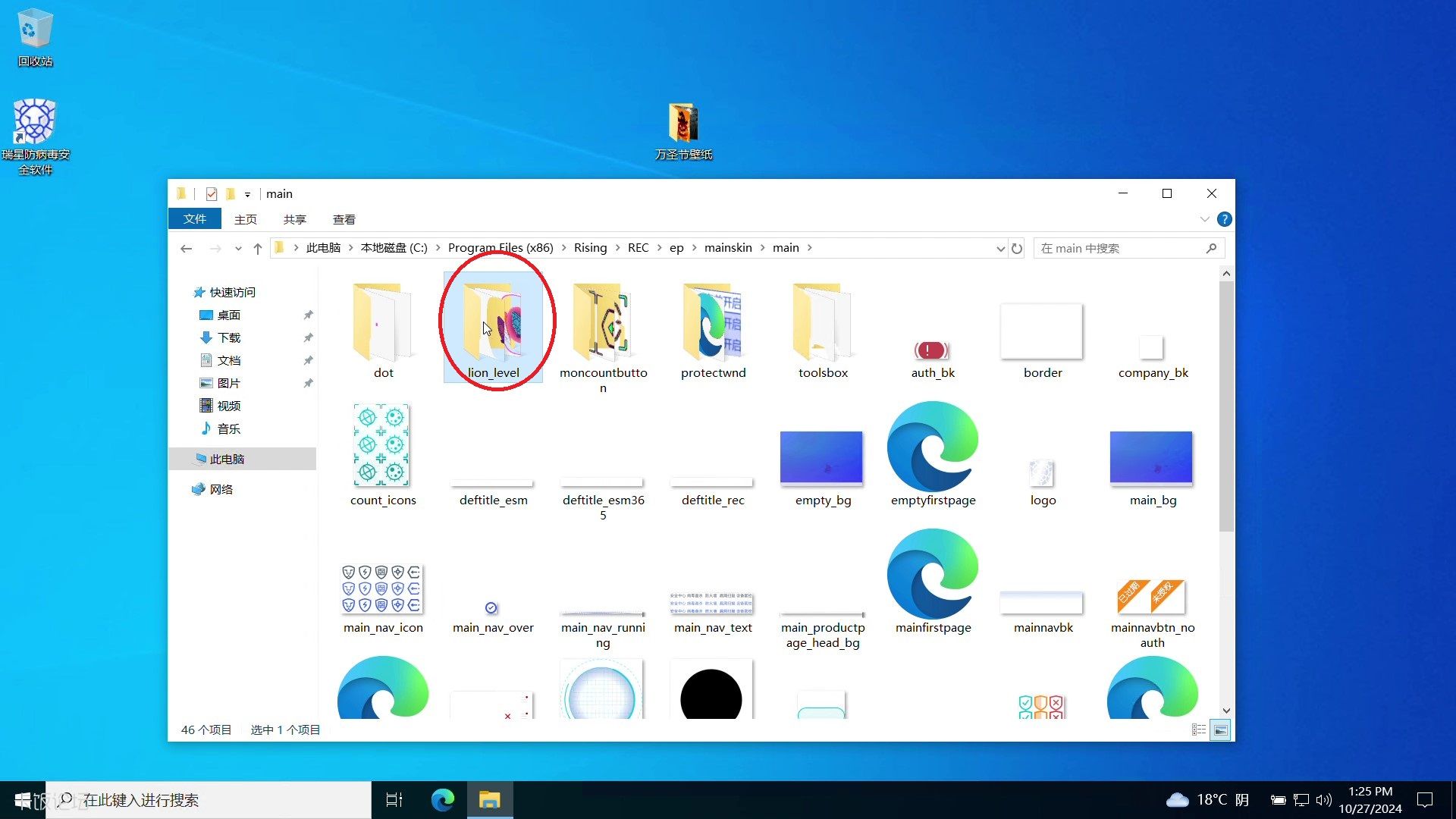Click mainskin in the breadcrumb path
This screenshot has width=1456, height=819.
[x=728, y=248]
